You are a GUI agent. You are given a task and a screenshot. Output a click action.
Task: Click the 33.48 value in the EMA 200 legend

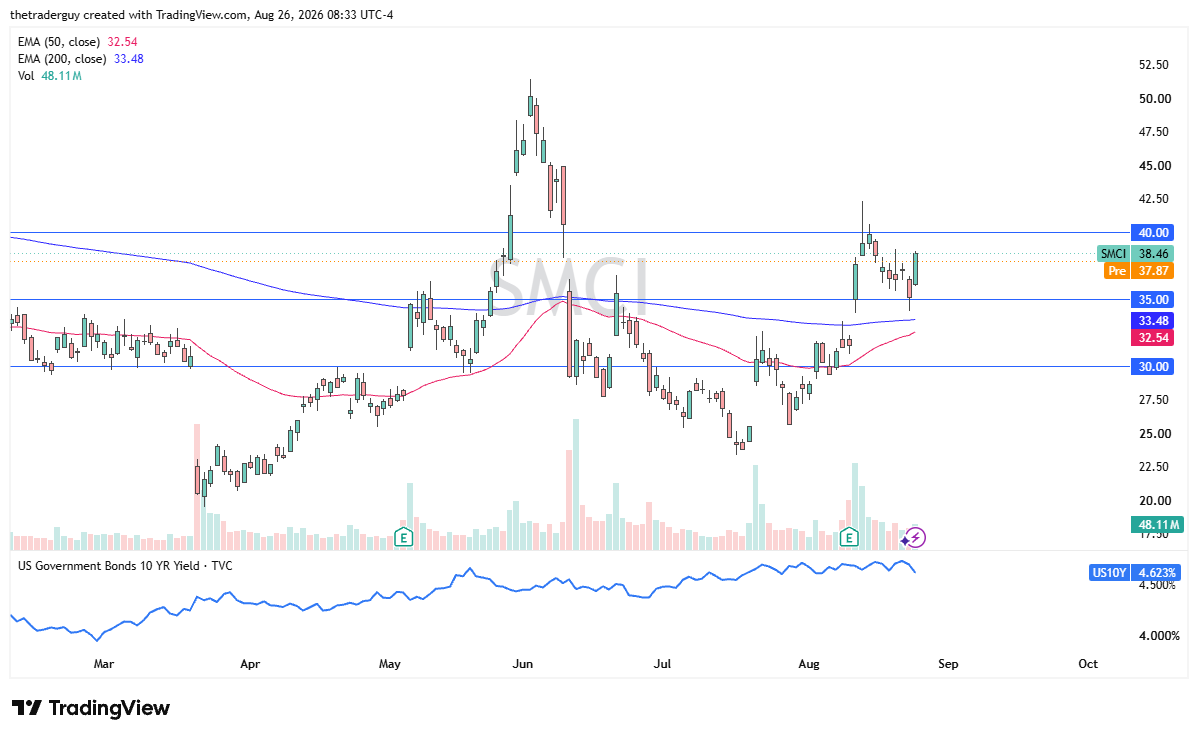point(128,59)
